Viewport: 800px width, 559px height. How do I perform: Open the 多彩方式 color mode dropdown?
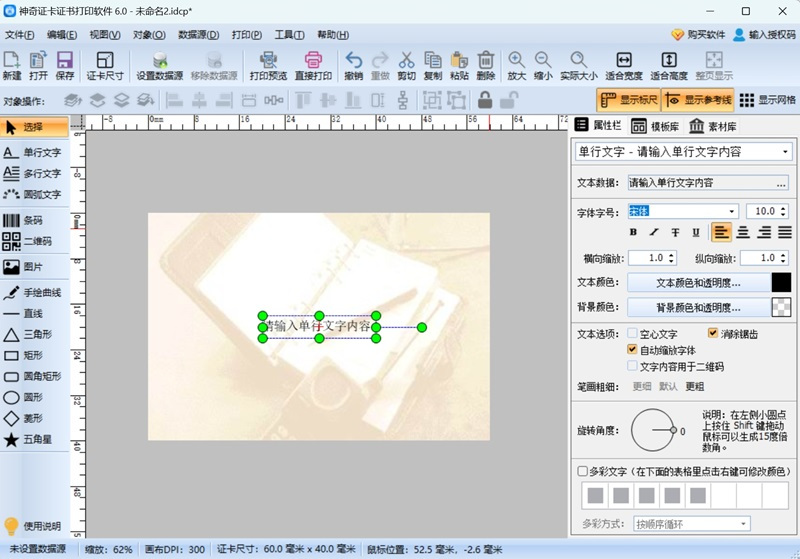click(743, 524)
